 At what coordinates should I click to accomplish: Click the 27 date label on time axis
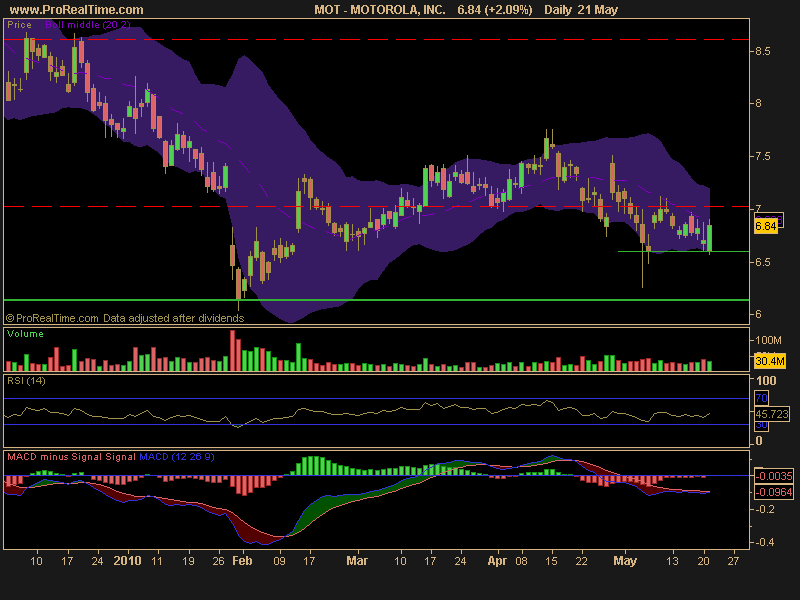click(733, 561)
